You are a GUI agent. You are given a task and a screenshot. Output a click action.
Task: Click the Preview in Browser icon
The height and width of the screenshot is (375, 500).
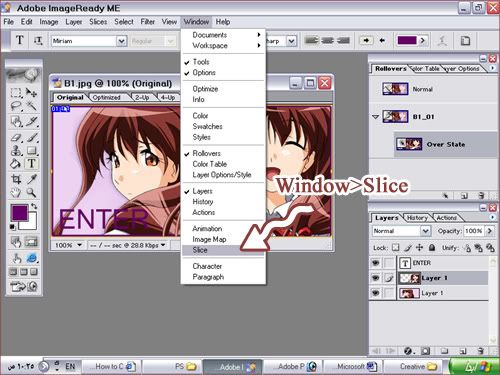[x=32, y=258]
